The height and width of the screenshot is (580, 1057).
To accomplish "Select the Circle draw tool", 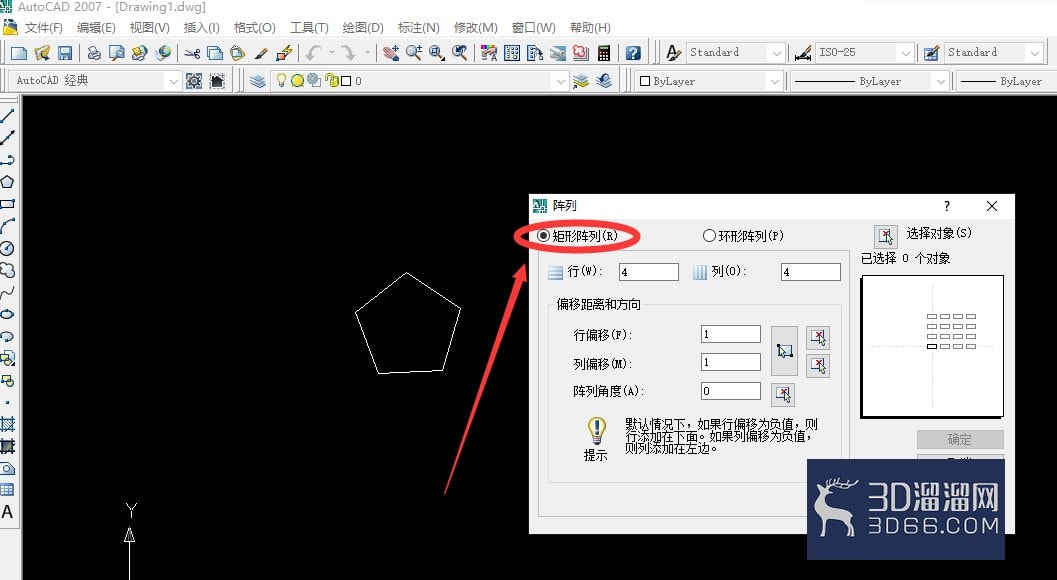I will 7,248.
